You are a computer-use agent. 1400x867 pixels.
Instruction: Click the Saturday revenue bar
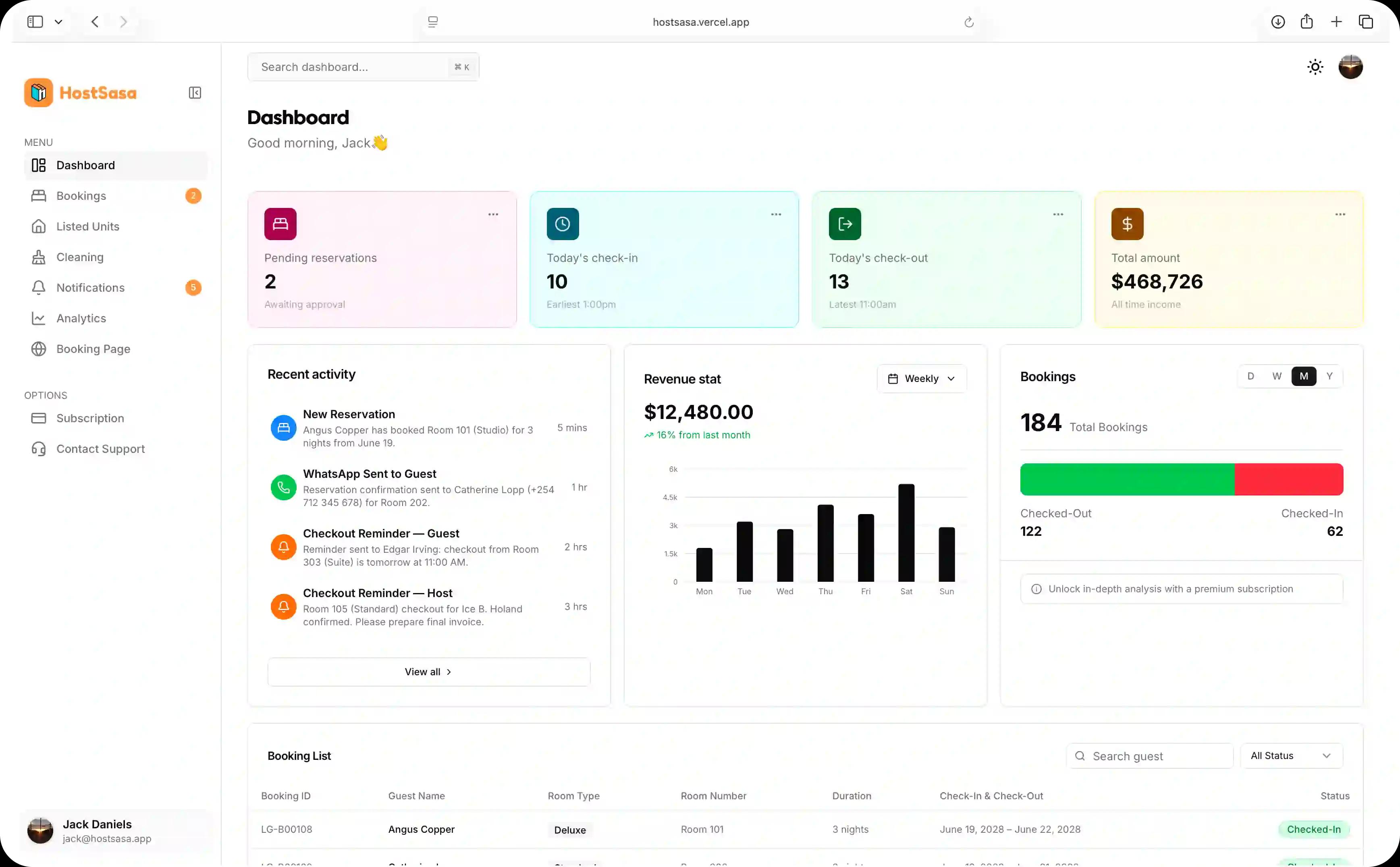906,533
